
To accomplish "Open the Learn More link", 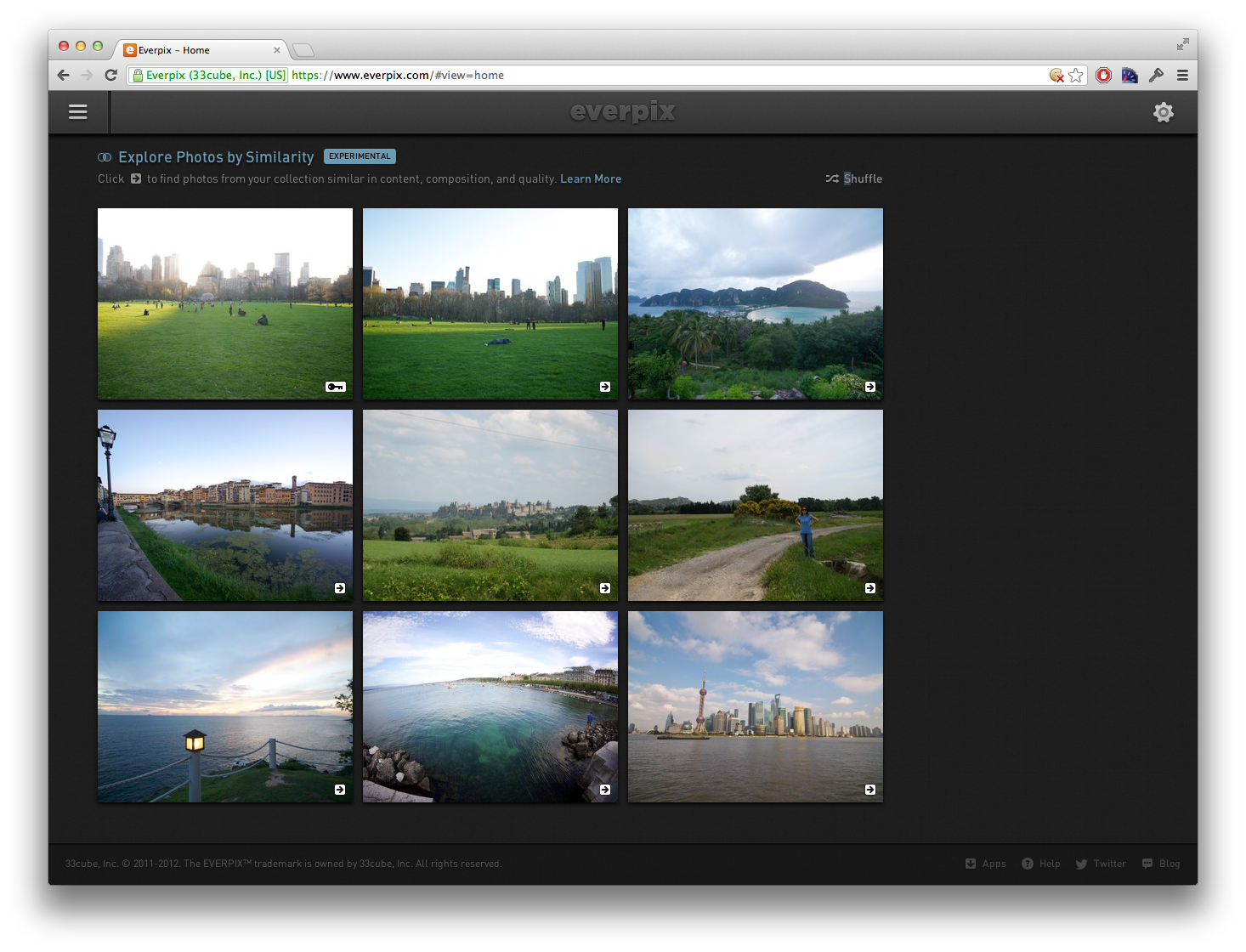I will [x=590, y=178].
